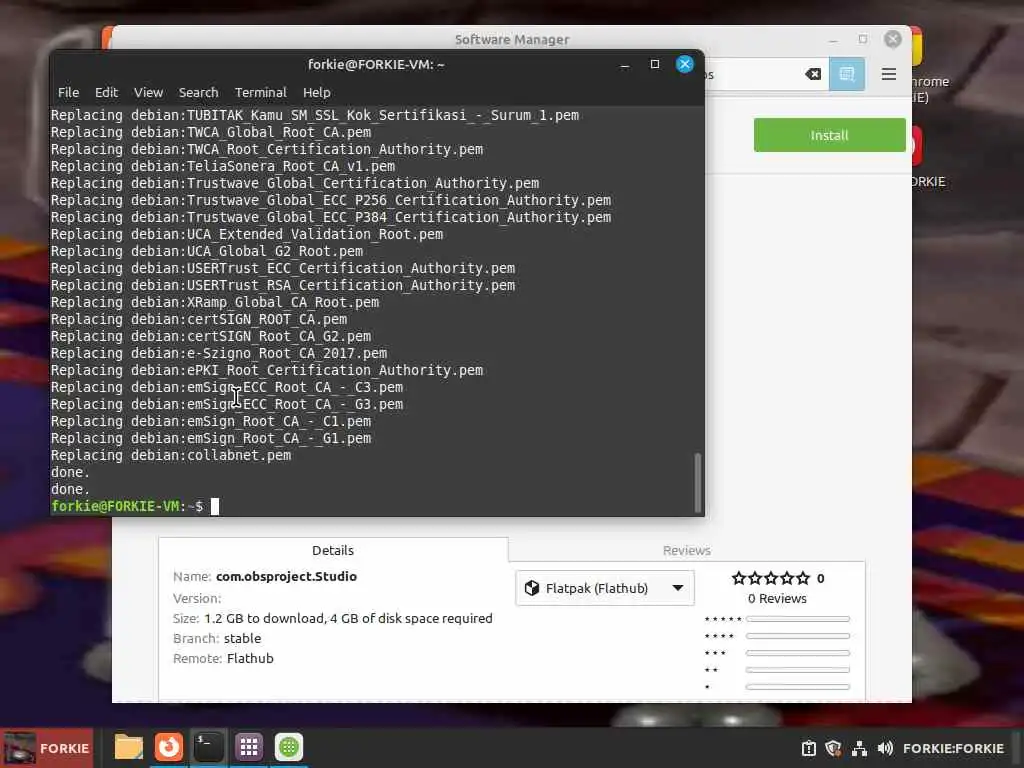The image size is (1024, 768).
Task: Close the terminal window
Action: [x=684, y=64]
